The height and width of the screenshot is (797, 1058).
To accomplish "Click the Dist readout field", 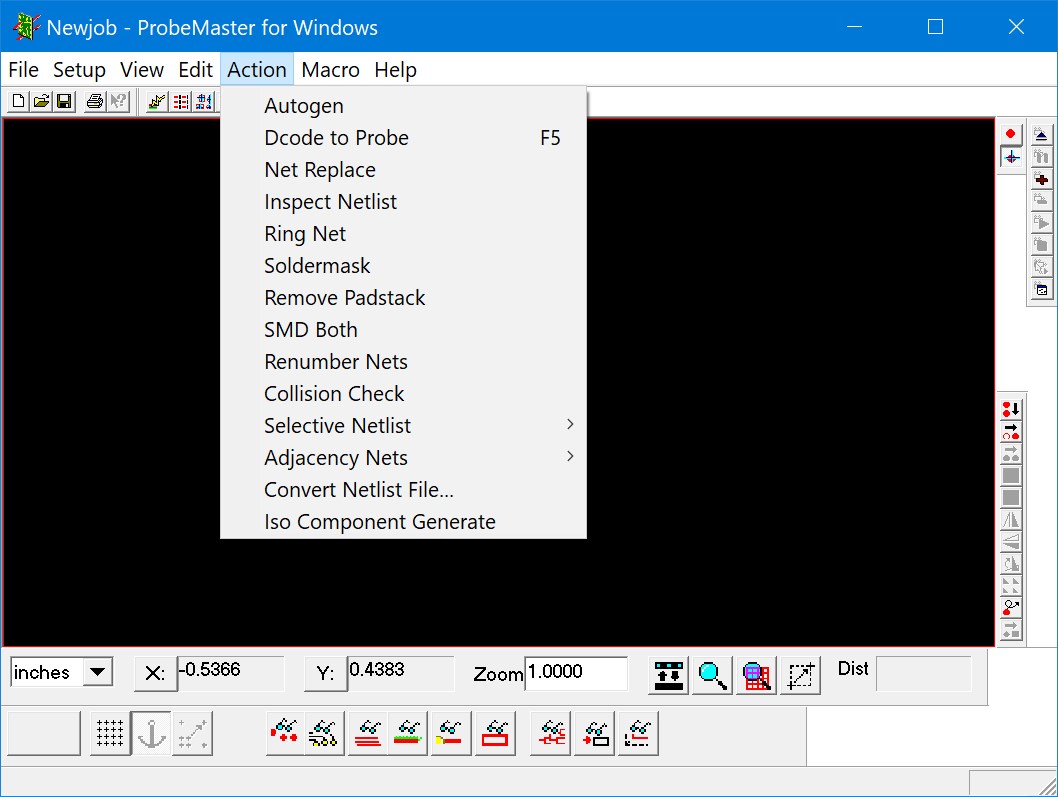I will [x=923, y=673].
